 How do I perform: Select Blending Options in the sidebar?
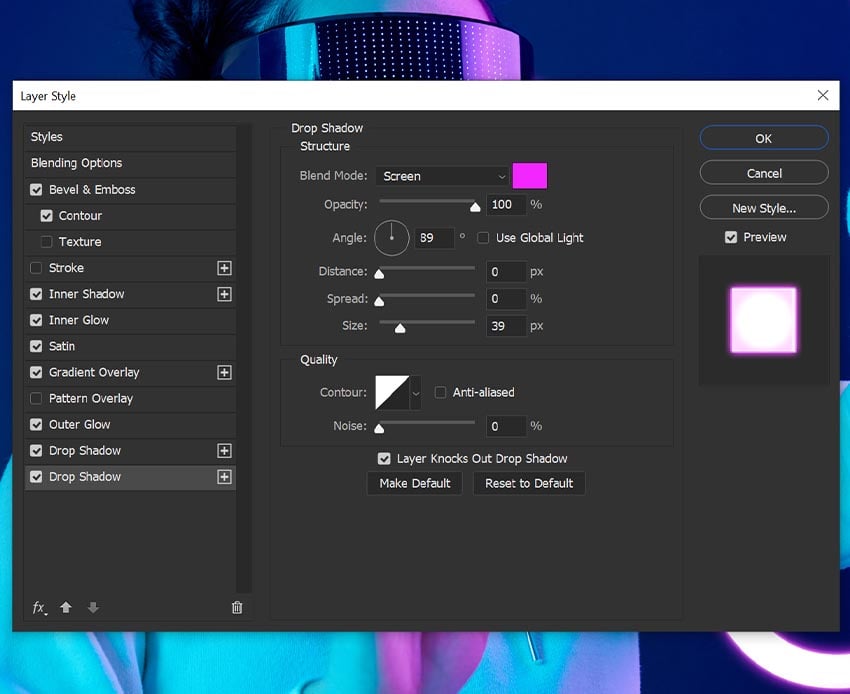(x=130, y=163)
